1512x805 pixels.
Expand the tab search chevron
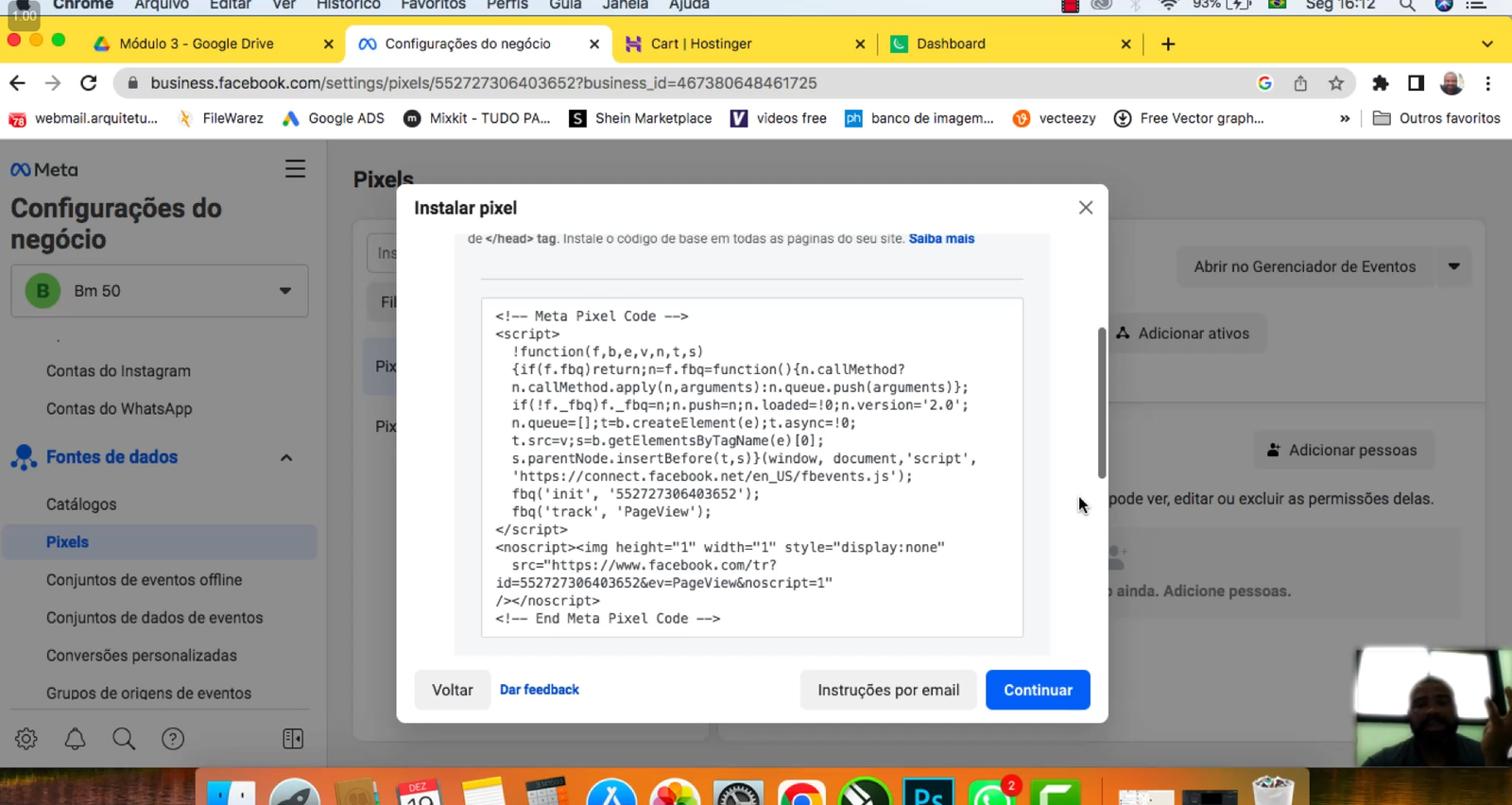click(x=1487, y=43)
